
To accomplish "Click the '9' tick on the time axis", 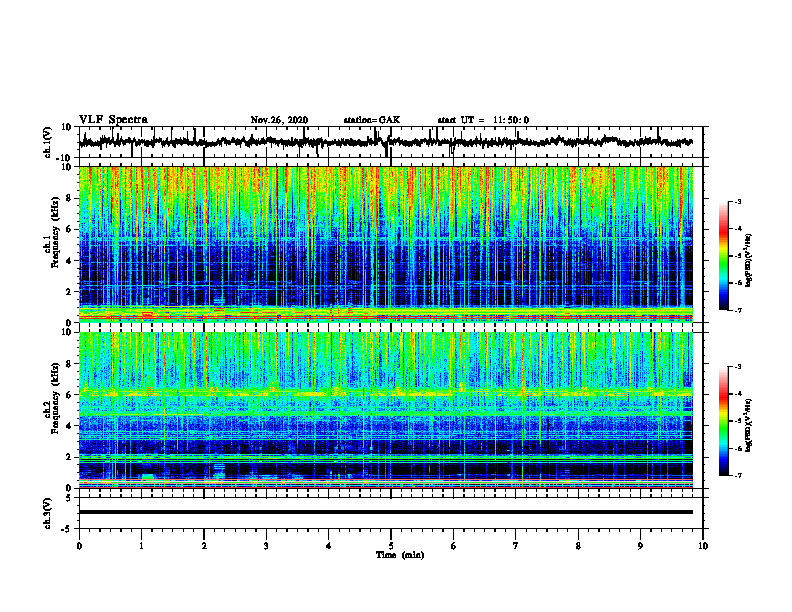I will pyautogui.click(x=640, y=546).
